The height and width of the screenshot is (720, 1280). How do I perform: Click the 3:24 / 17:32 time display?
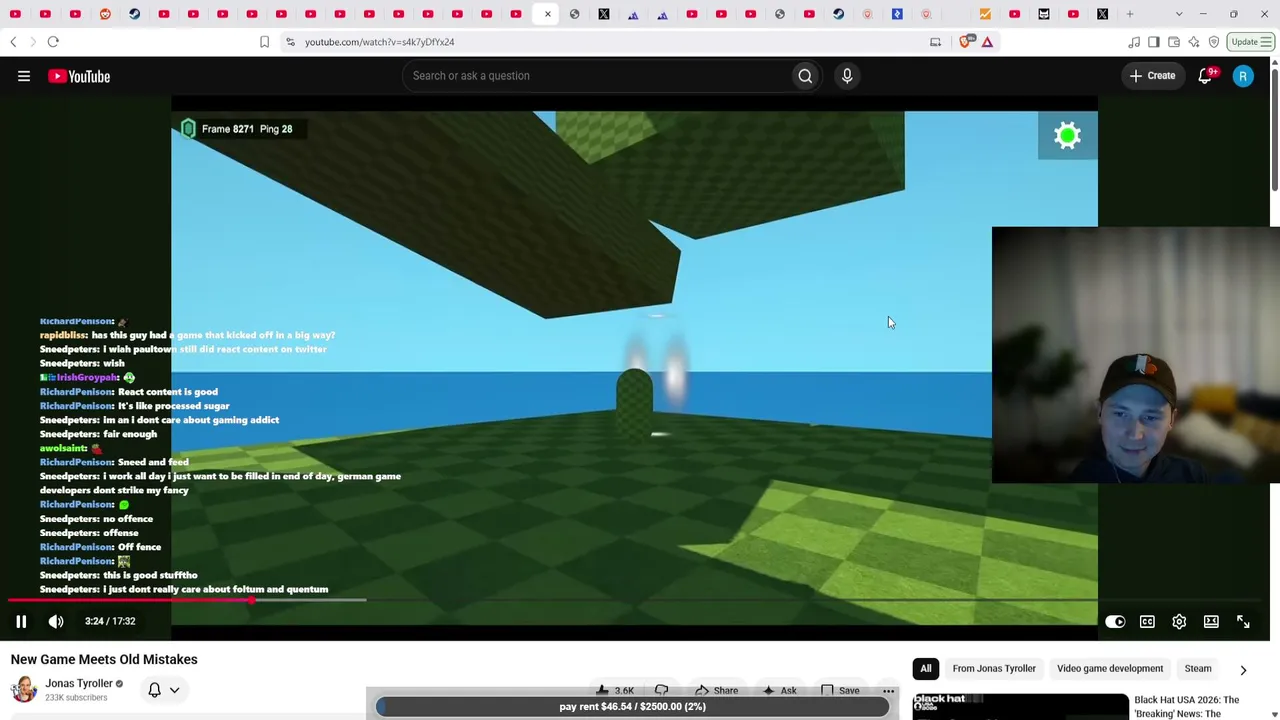point(110,621)
